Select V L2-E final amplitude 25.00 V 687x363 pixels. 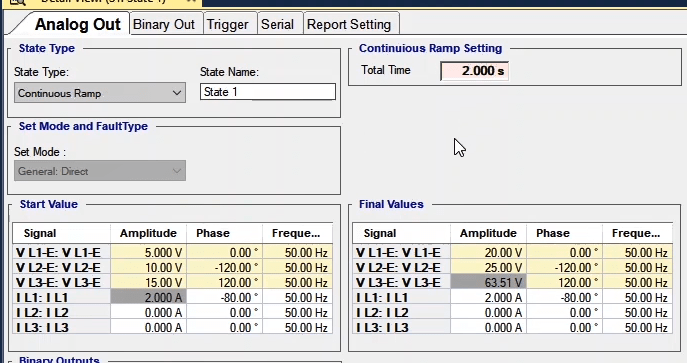pyautogui.click(x=489, y=268)
